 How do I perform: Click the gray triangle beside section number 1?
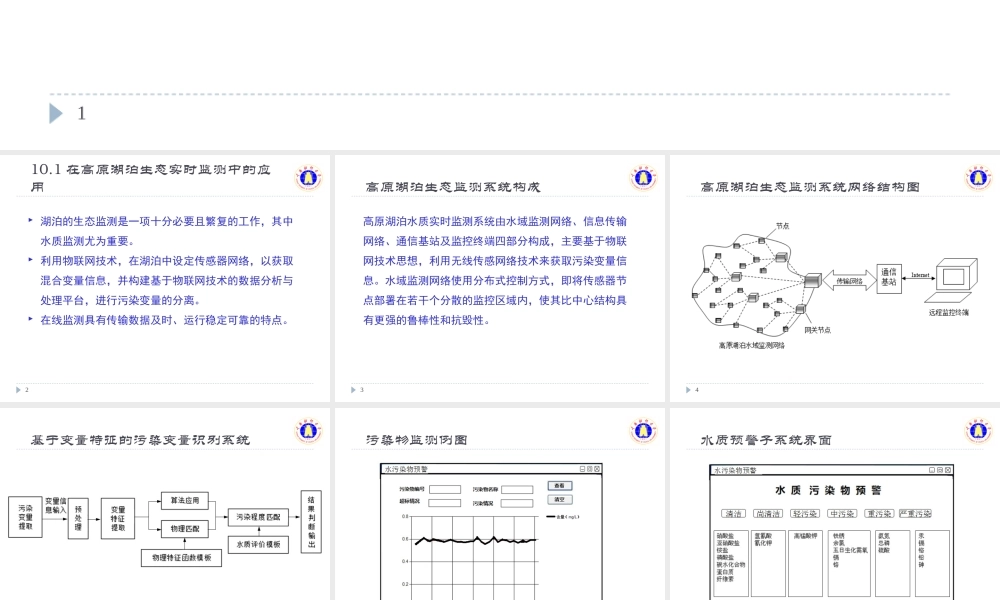tap(57, 113)
